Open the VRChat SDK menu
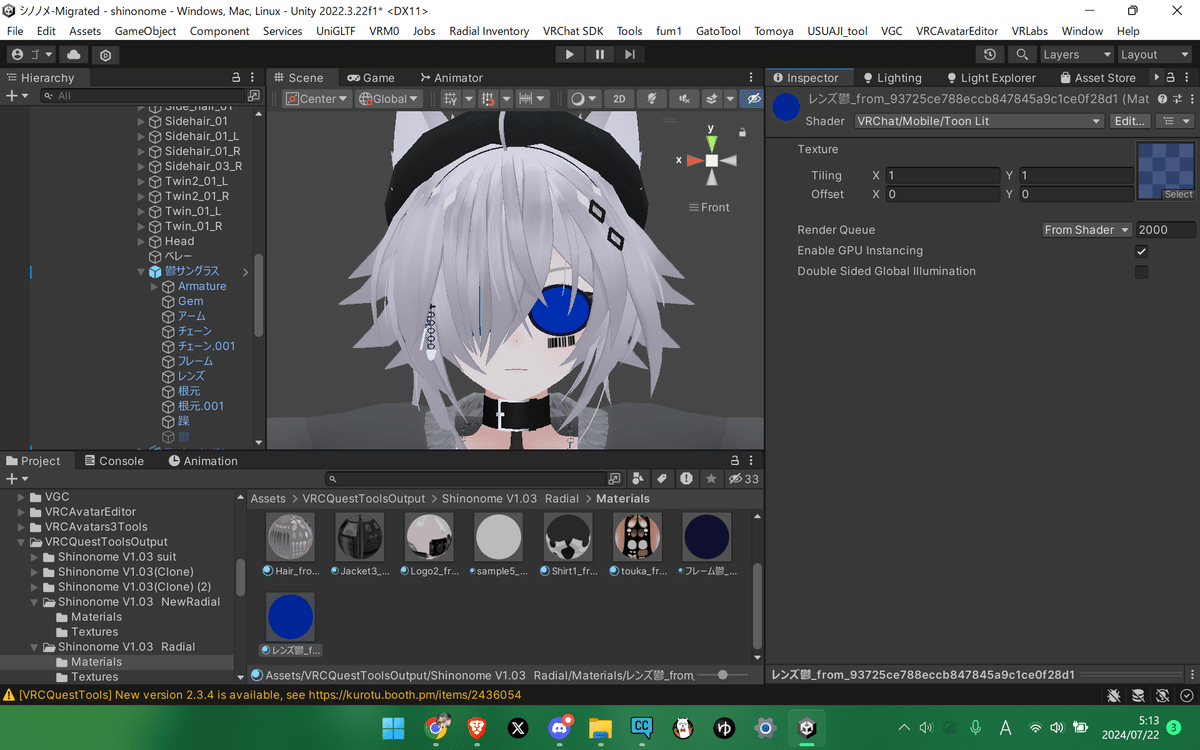 pos(572,31)
